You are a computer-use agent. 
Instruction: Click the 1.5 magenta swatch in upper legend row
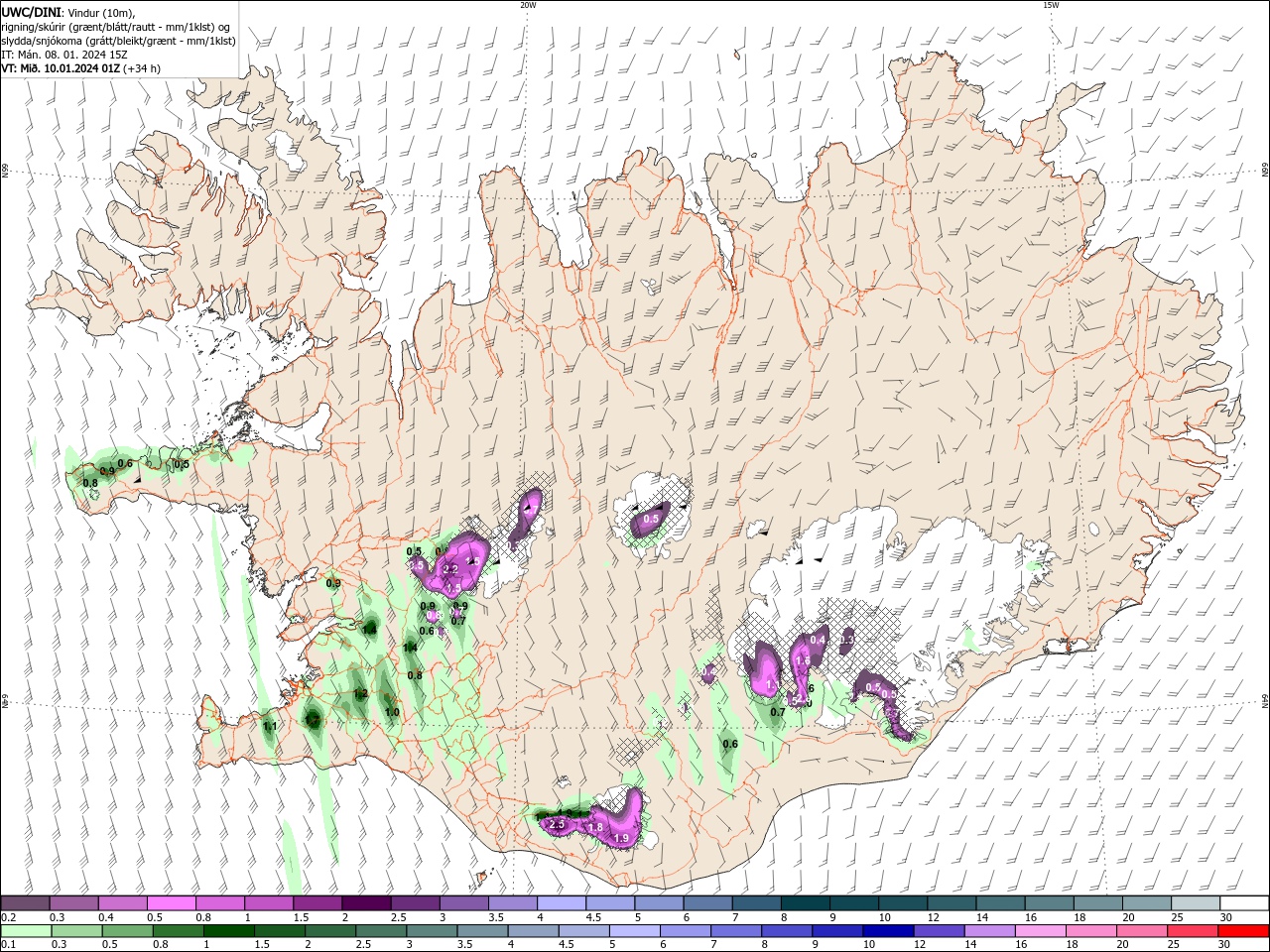tap(317, 903)
